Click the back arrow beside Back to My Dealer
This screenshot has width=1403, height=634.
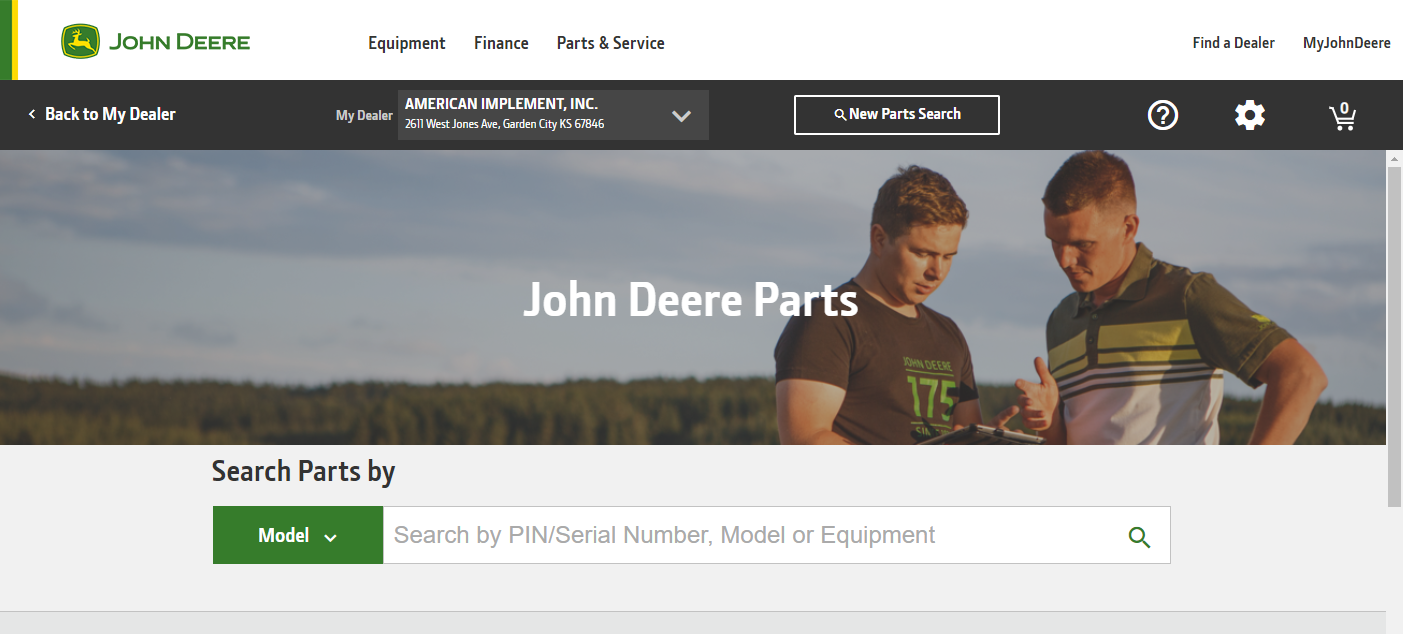click(x=32, y=115)
